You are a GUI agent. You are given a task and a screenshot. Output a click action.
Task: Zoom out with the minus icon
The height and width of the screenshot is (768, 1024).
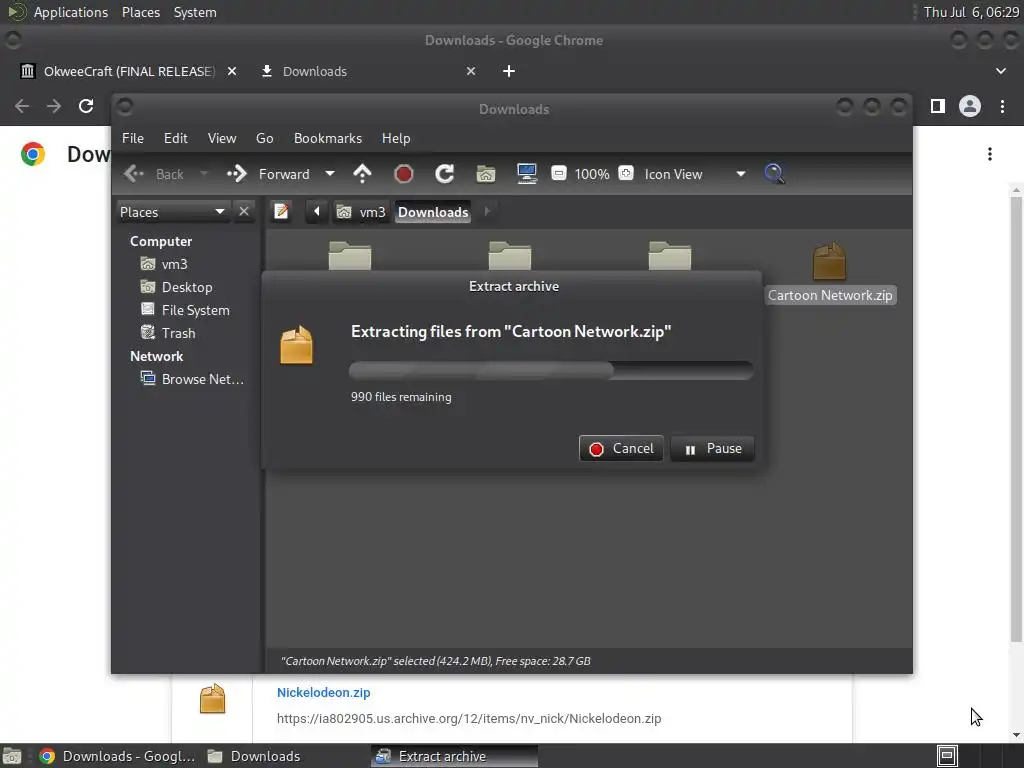[558, 173]
